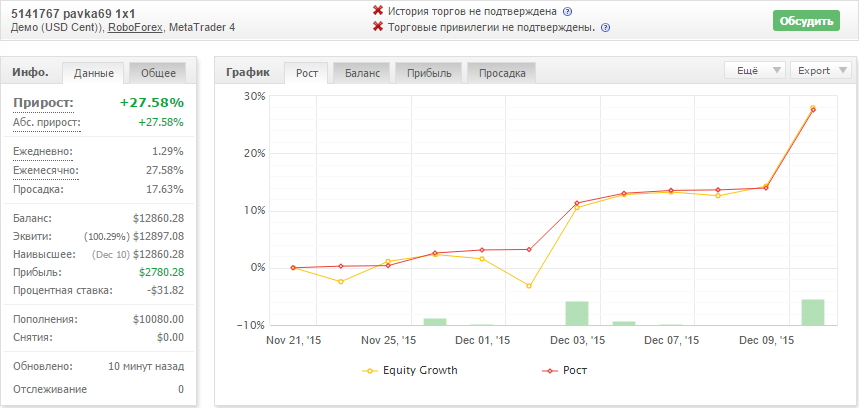Click the Отслеживание row value 0
This screenshot has width=859, height=408.
click(181, 390)
